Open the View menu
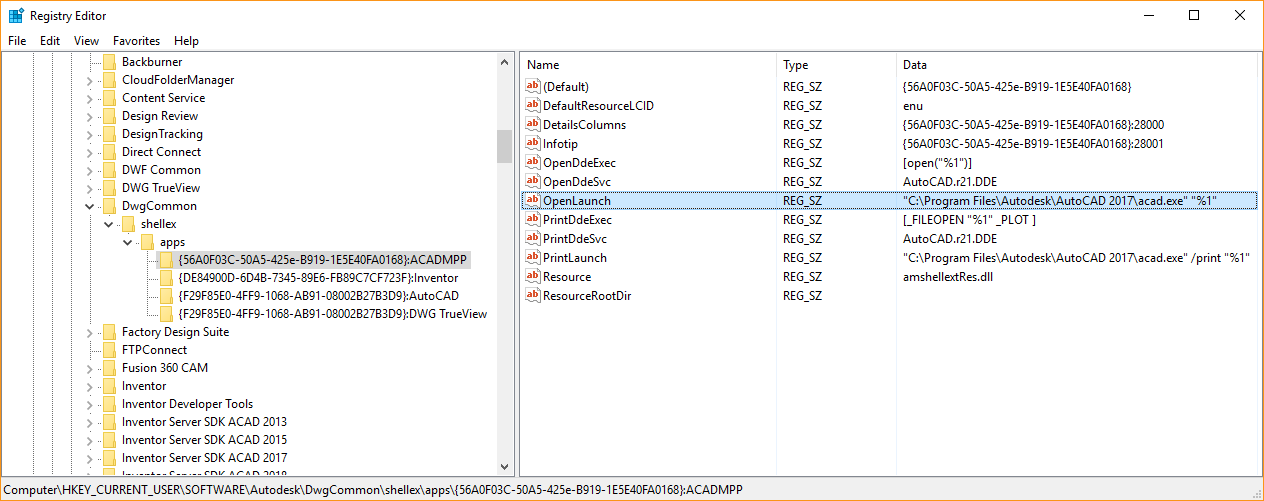 click(x=87, y=41)
